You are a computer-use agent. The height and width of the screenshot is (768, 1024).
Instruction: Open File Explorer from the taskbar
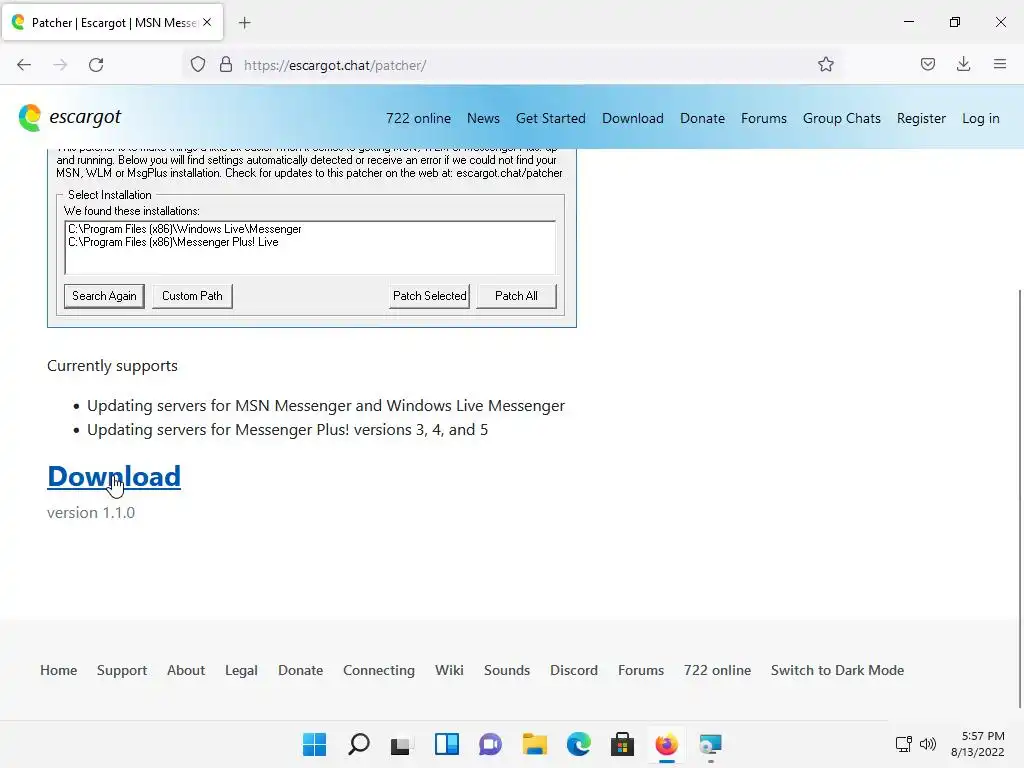coord(534,744)
